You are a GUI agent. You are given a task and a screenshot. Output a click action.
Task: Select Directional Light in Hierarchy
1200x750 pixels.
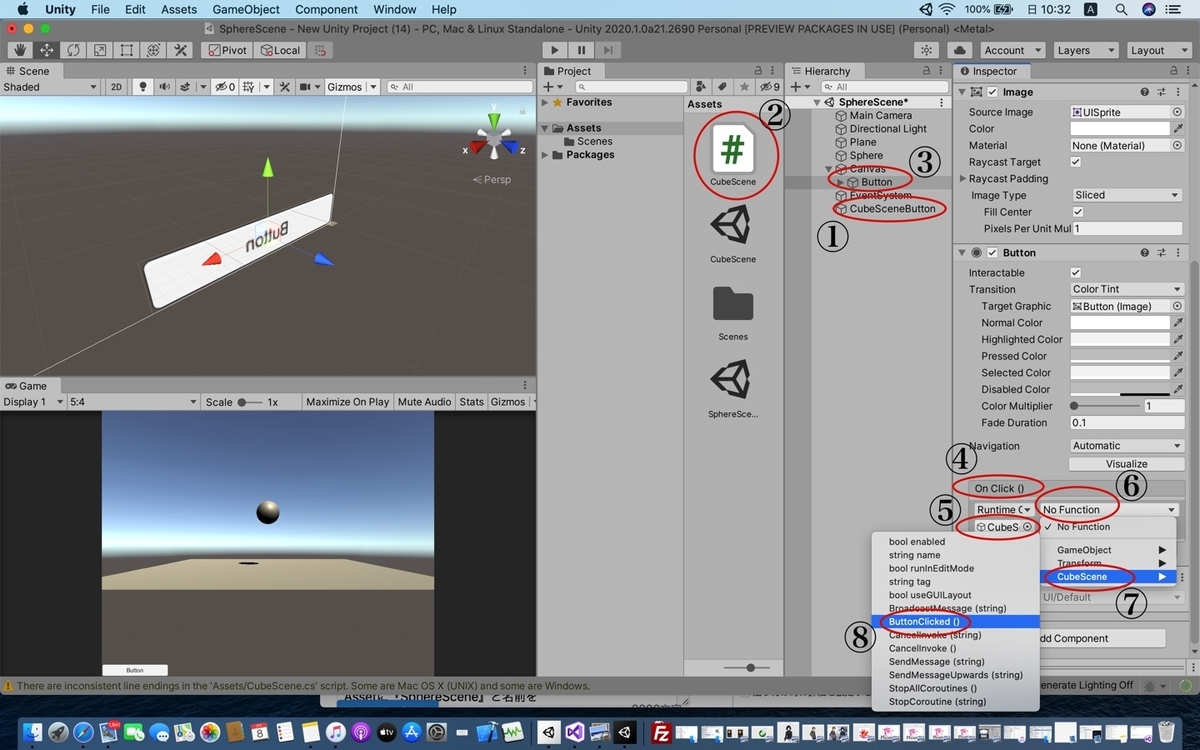888,129
